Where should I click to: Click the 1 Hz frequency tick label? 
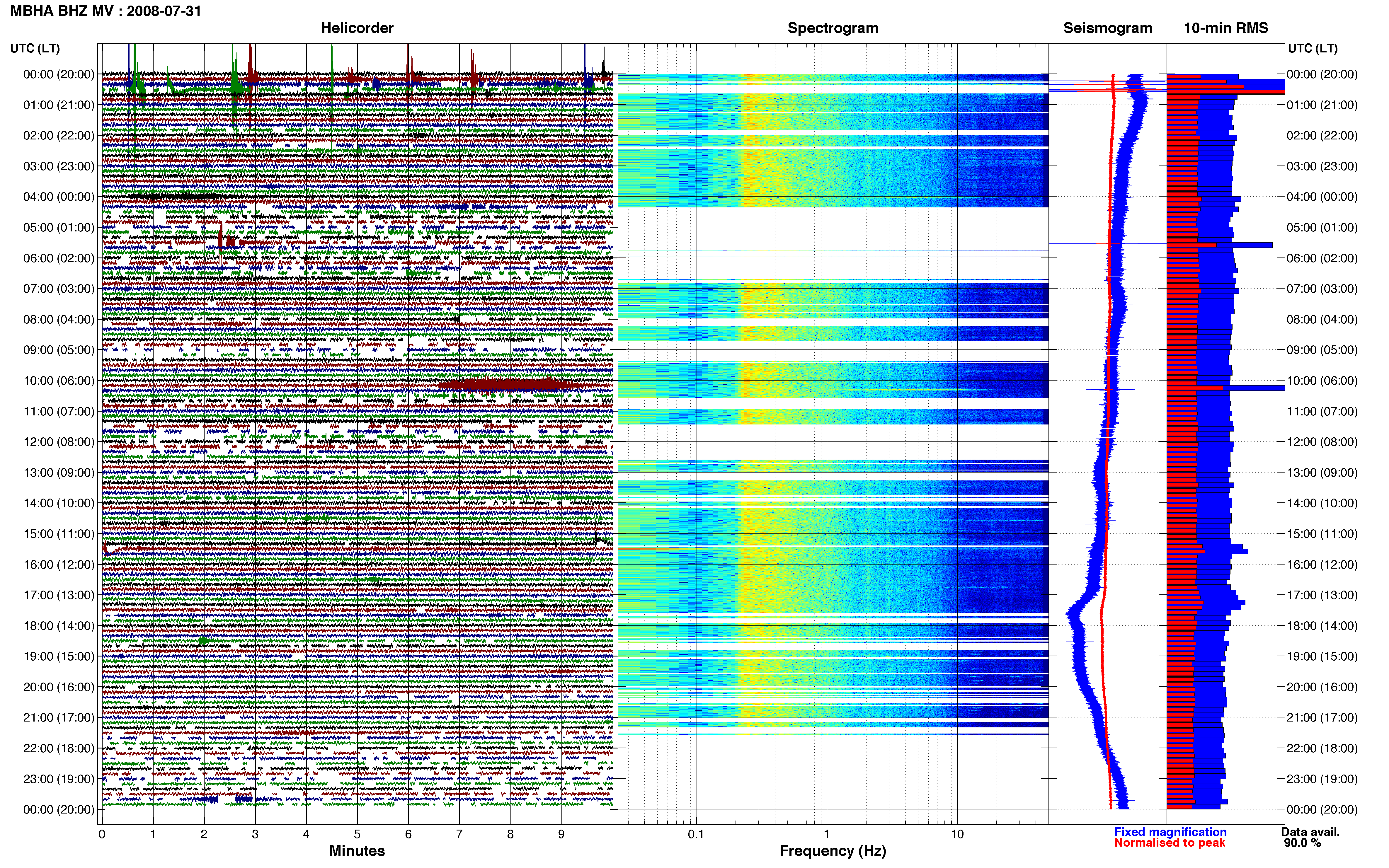826,834
